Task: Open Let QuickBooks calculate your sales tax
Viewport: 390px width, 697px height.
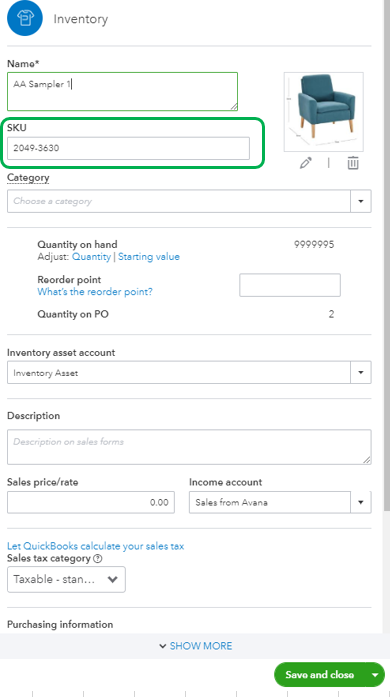Action: coord(96,546)
